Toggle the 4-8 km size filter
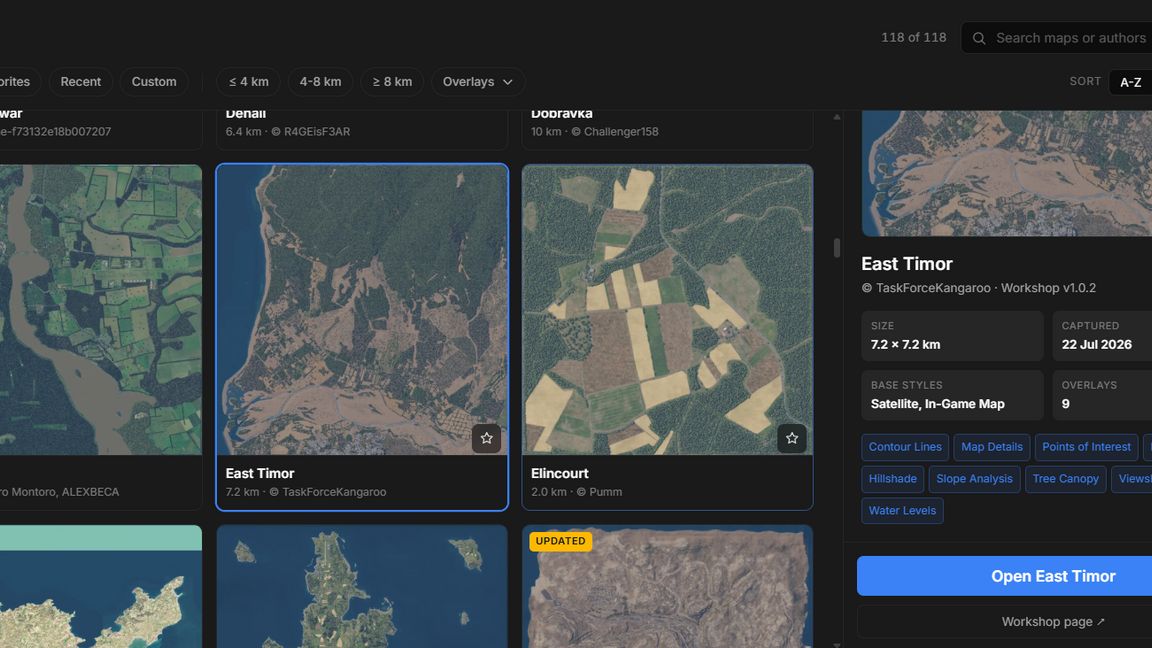 (320, 82)
